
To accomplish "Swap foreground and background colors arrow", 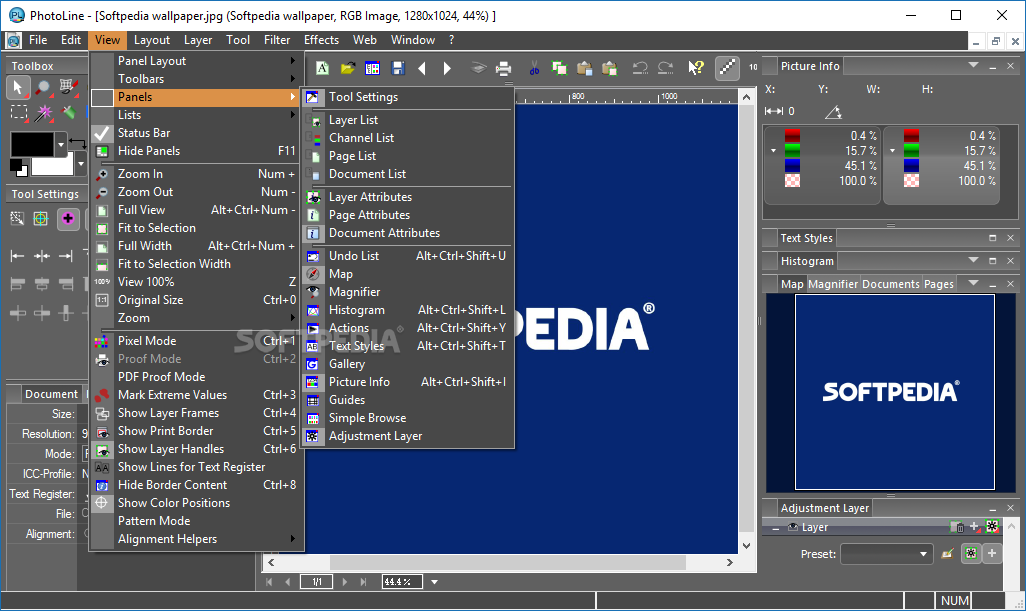I will click(x=78, y=142).
